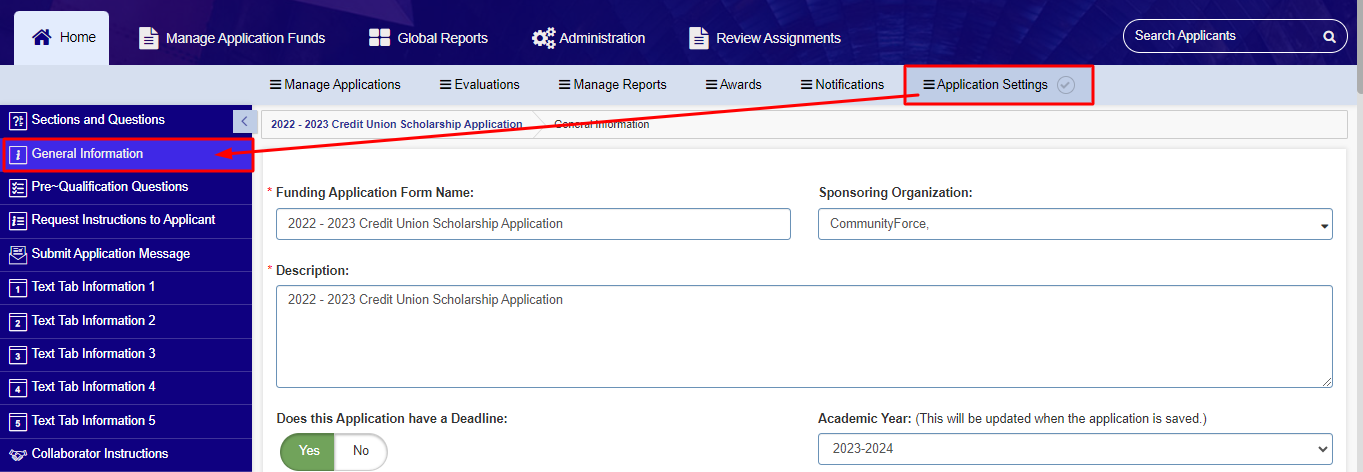Click the 2022 - 2023 Credit Union Scholarship breadcrumb

pyautogui.click(x=396, y=125)
